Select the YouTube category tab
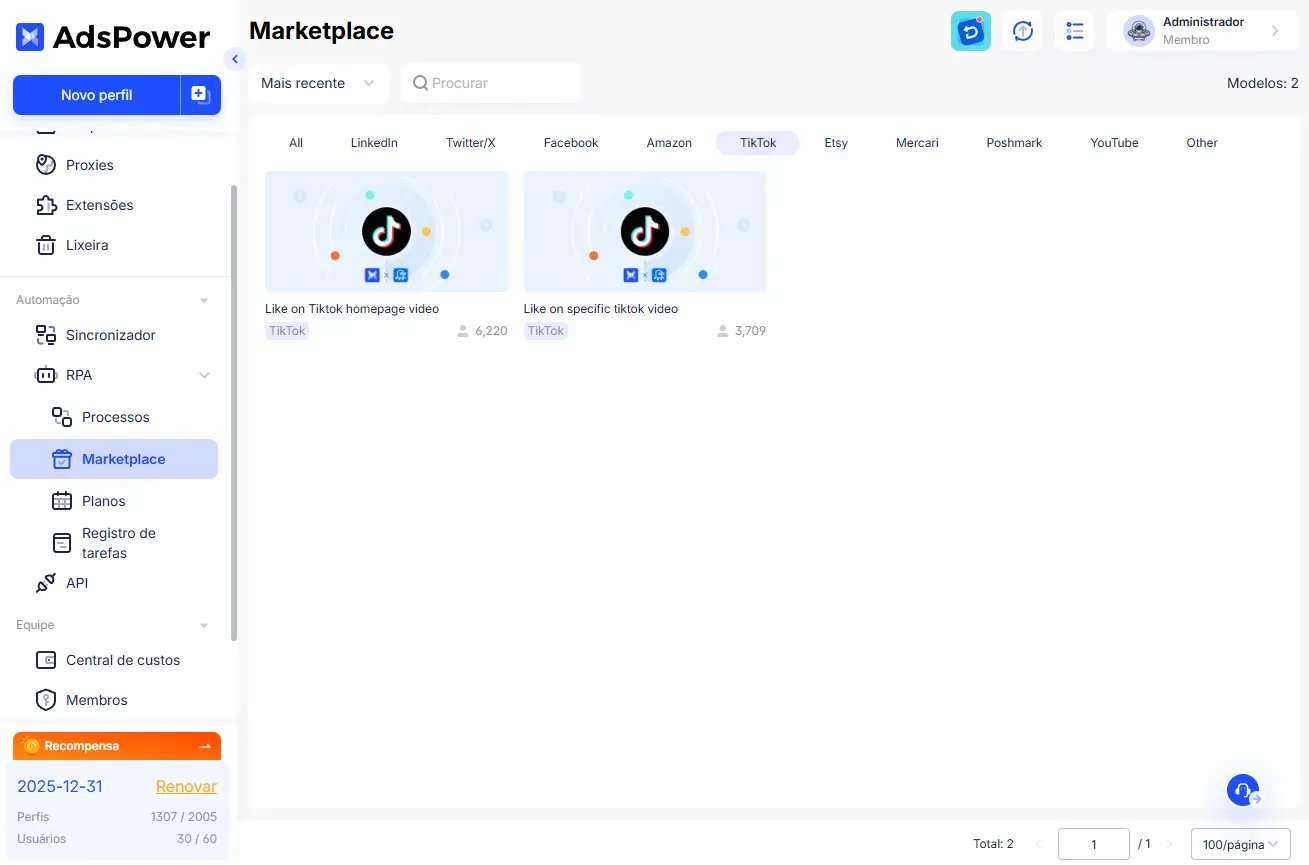1309x865 pixels. pyautogui.click(x=1114, y=143)
